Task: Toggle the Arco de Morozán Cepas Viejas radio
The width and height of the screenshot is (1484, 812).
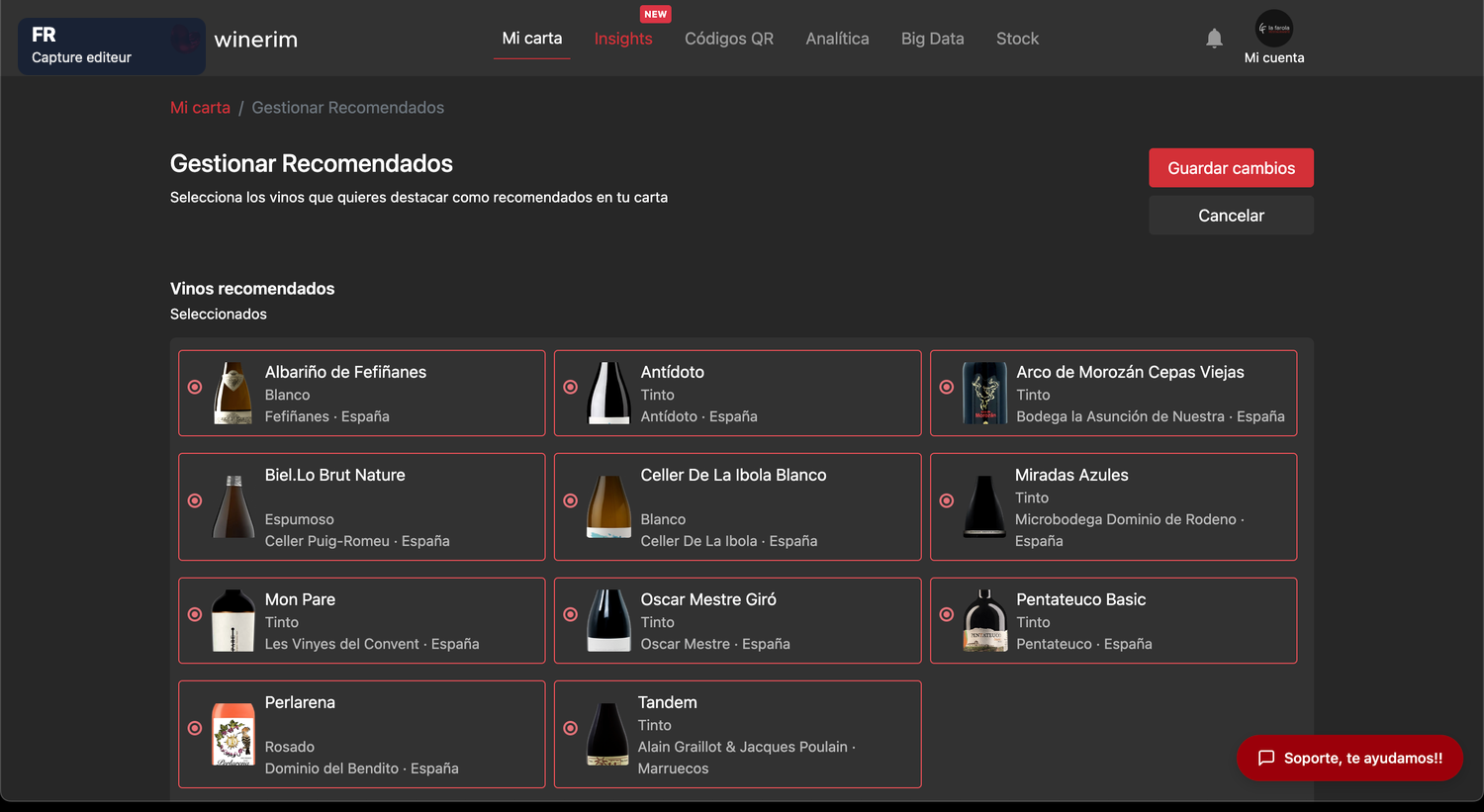Action: pos(947,387)
